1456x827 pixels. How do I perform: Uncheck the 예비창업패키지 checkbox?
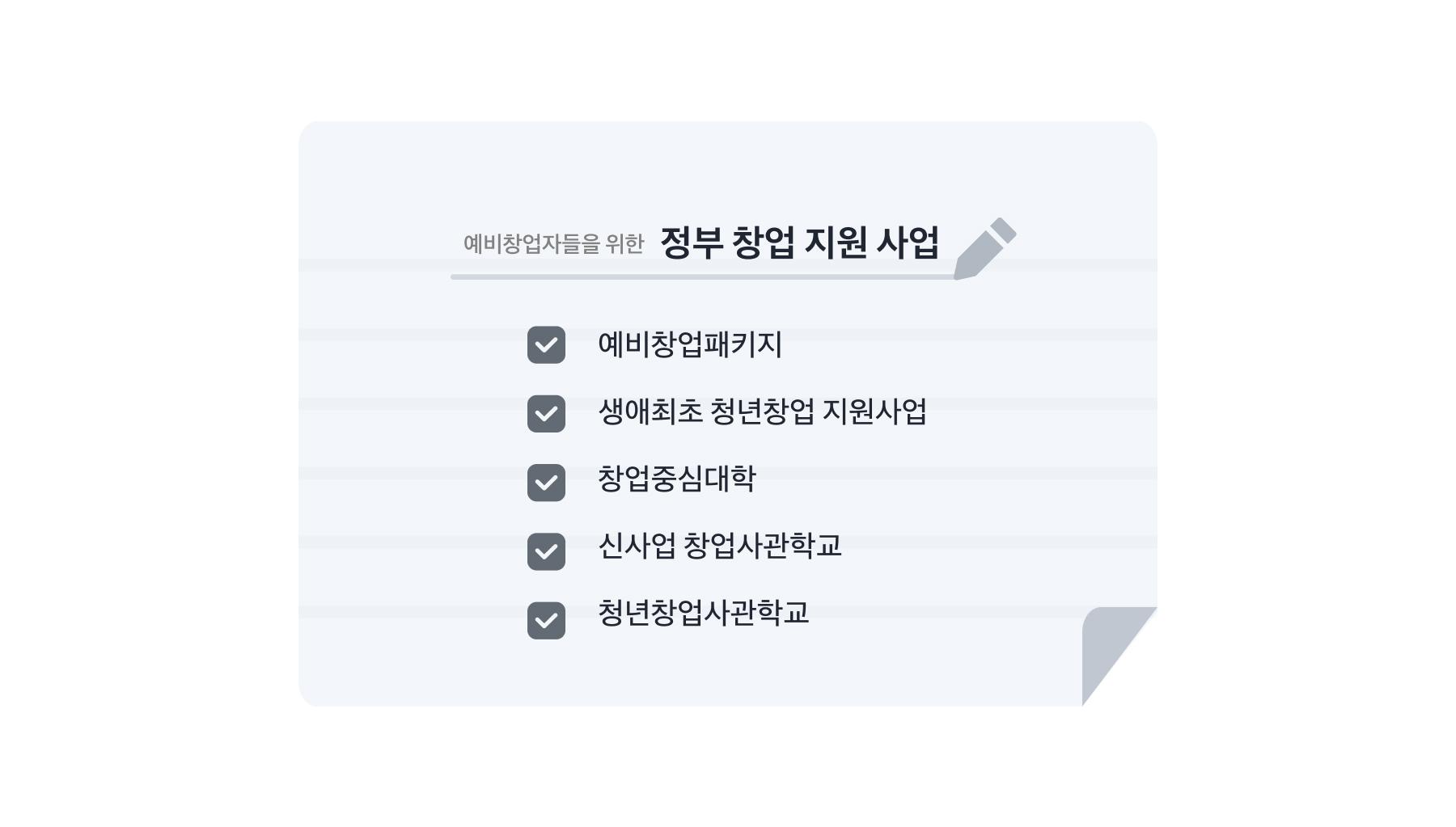[546, 345]
